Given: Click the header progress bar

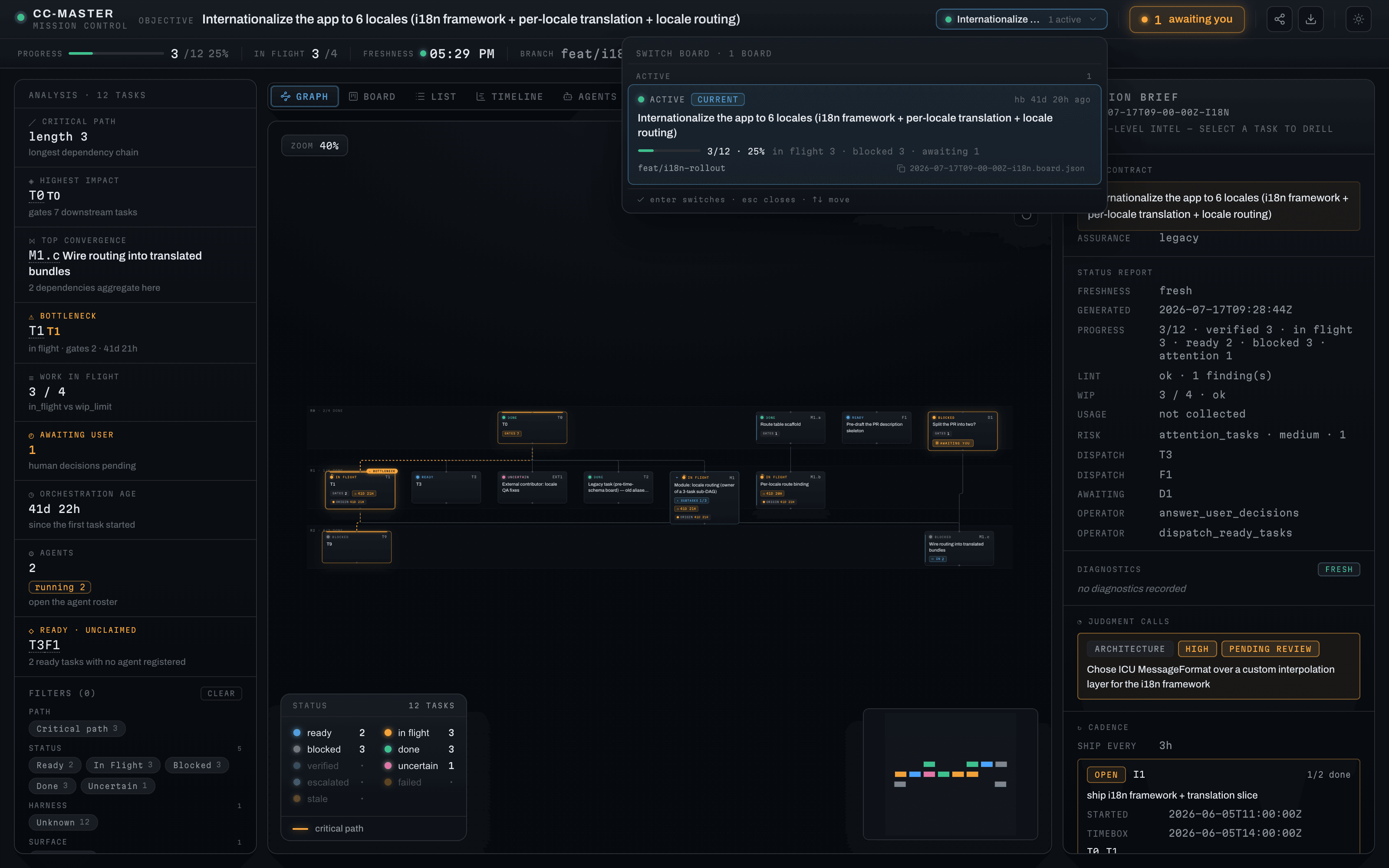Looking at the screenshot, I should [116, 53].
